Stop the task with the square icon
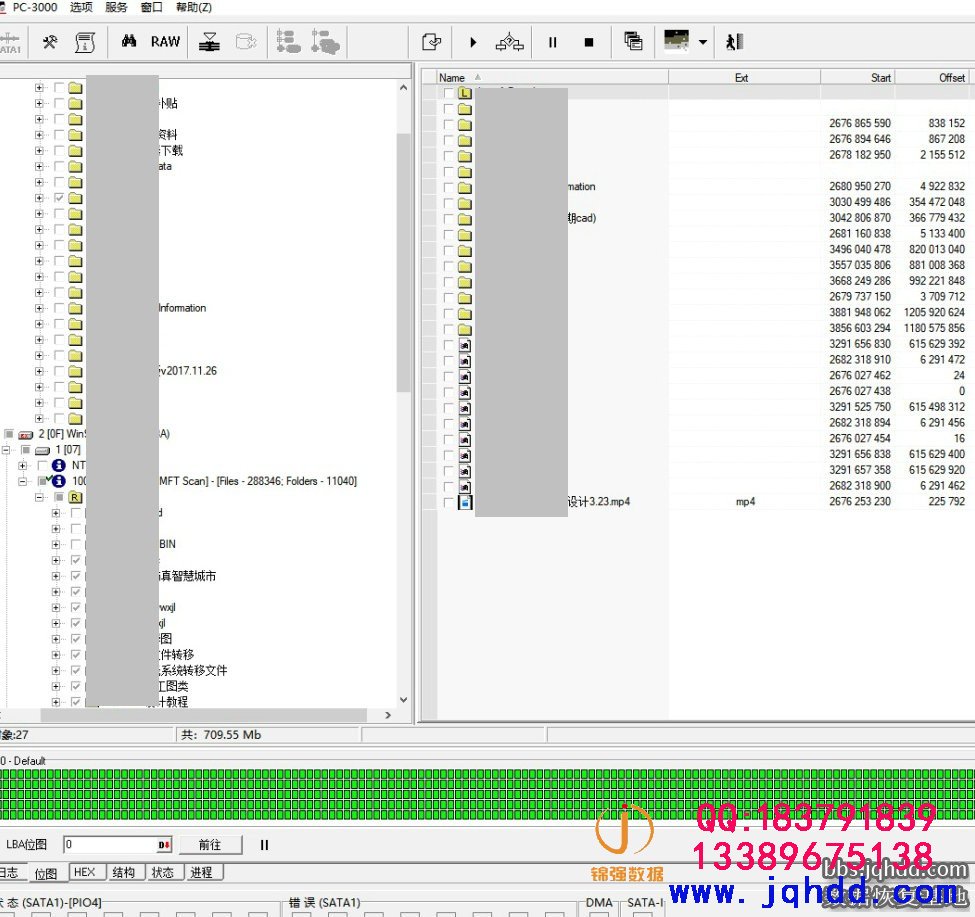This screenshot has width=975, height=917. tap(589, 42)
